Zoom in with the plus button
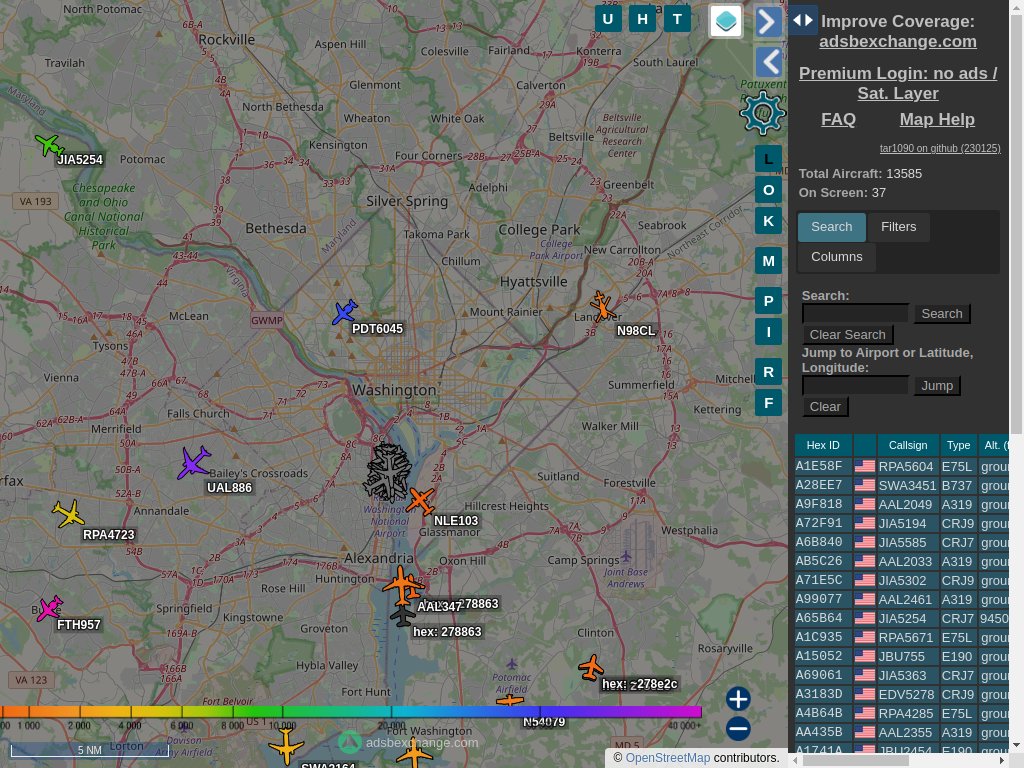The image size is (1024, 768). (738, 699)
